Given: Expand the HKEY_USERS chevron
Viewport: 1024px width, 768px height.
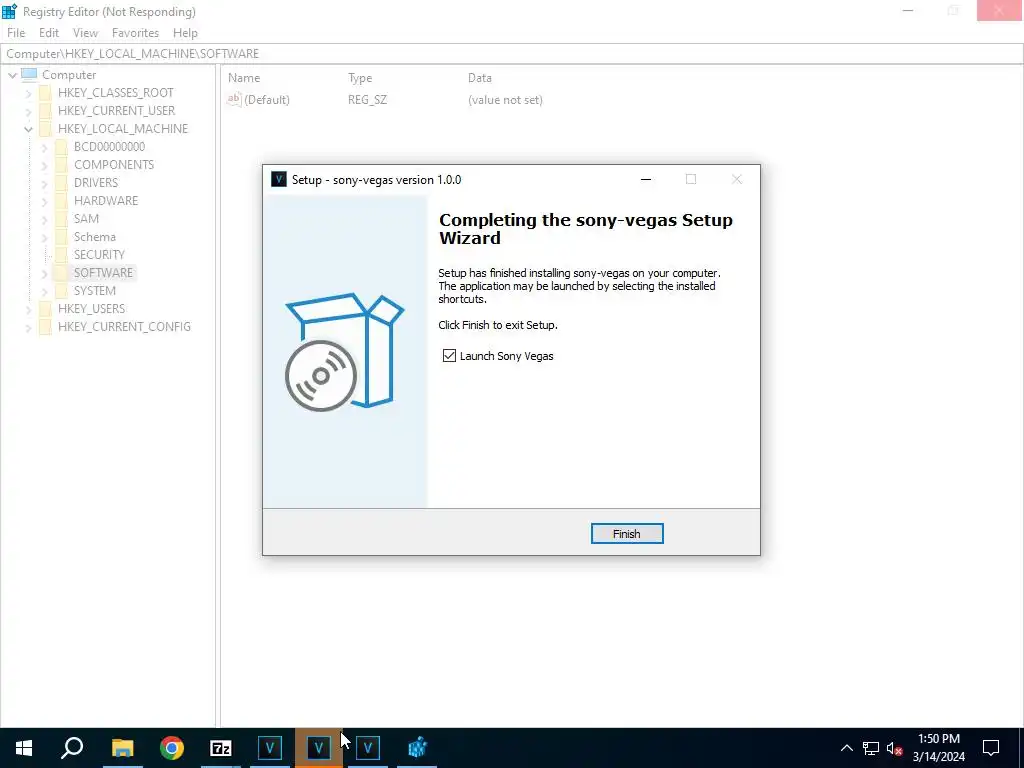Looking at the screenshot, I should 28,309.
